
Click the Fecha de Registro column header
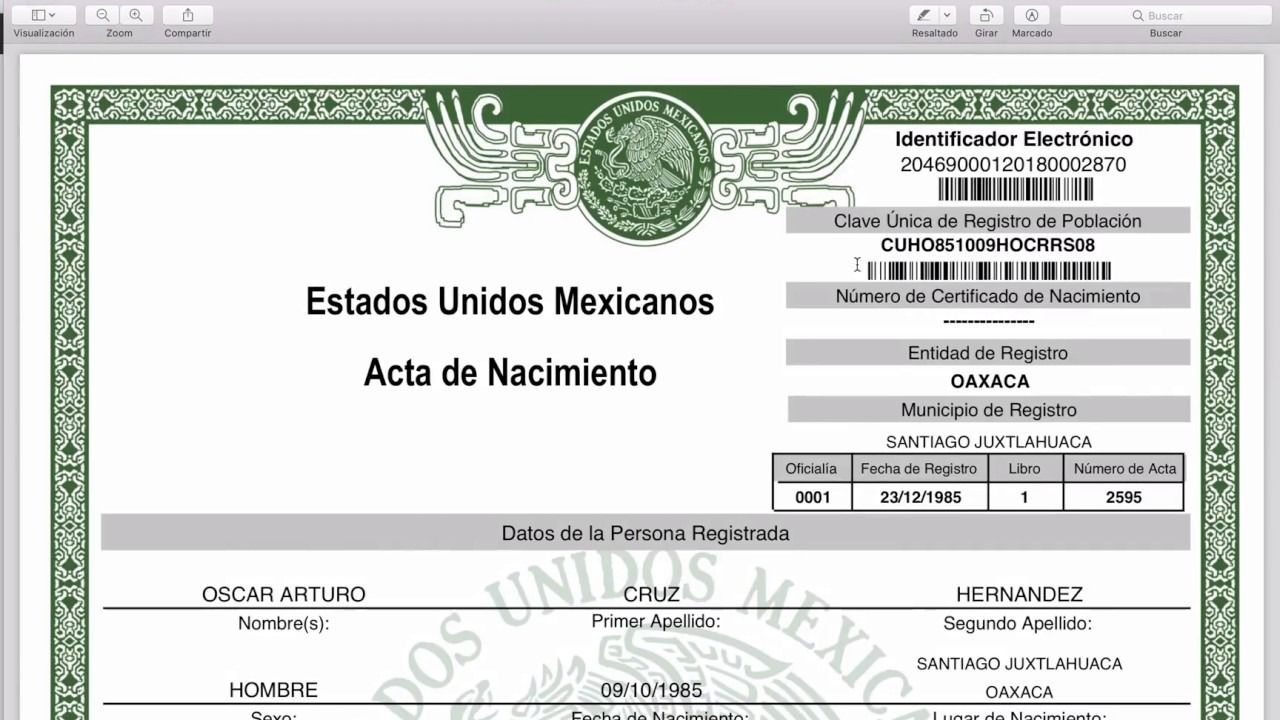pyautogui.click(x=919, y=468)
